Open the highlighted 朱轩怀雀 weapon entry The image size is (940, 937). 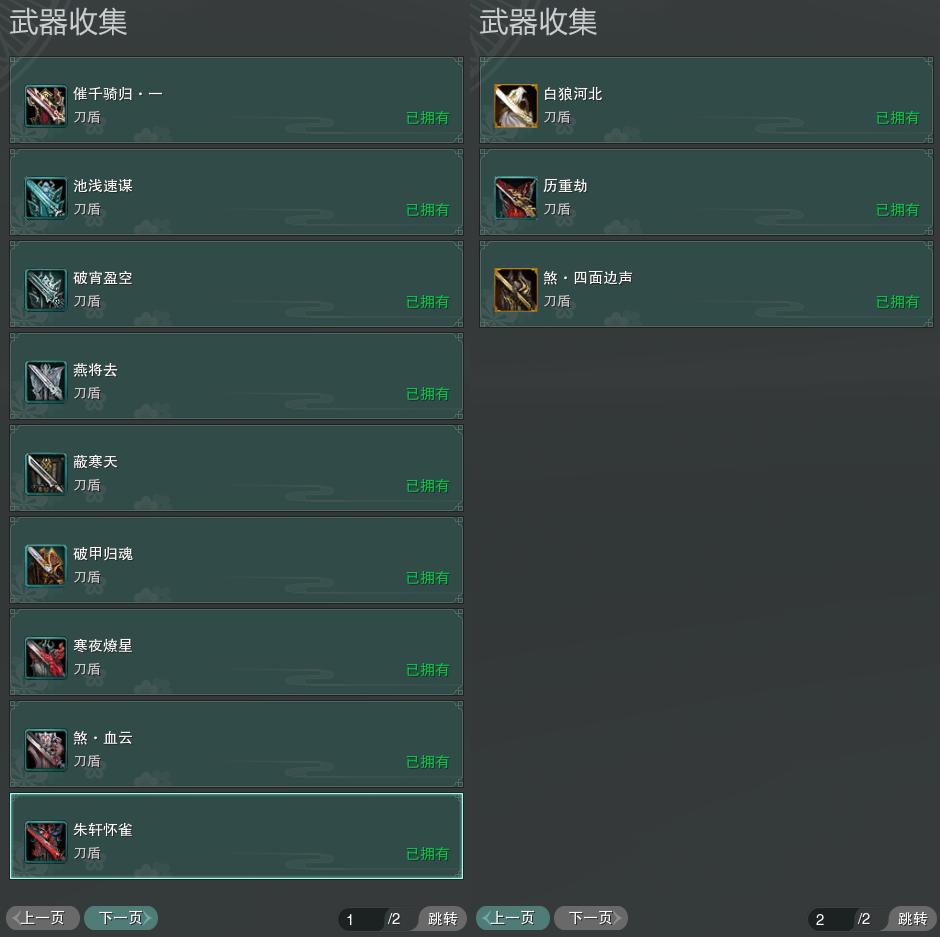[236, 836]
